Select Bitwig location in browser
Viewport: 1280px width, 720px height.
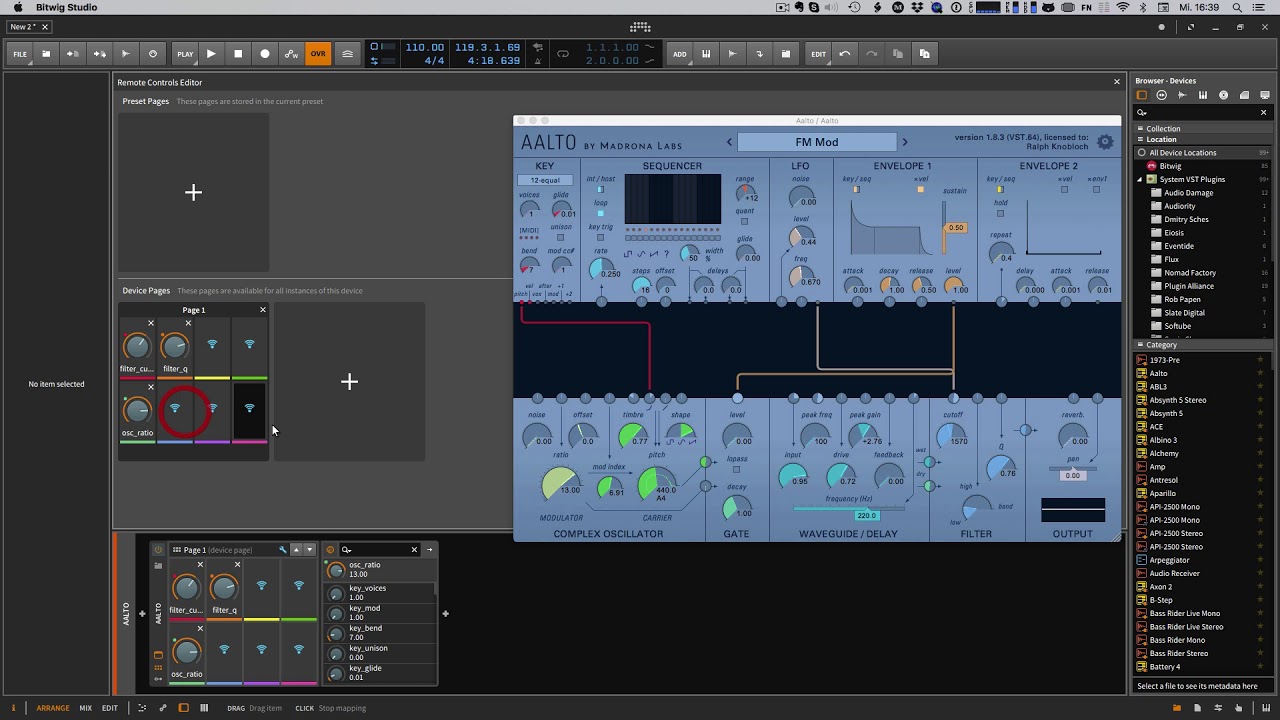click(1170, 166)
